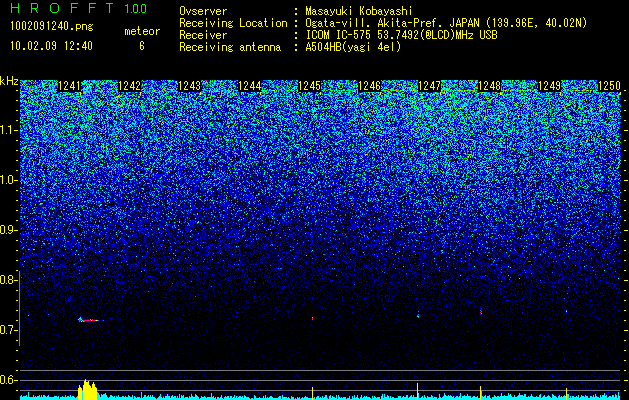The image size is (629, 400).
Task: Click the 1244 time marker
Action: (250, 86)
